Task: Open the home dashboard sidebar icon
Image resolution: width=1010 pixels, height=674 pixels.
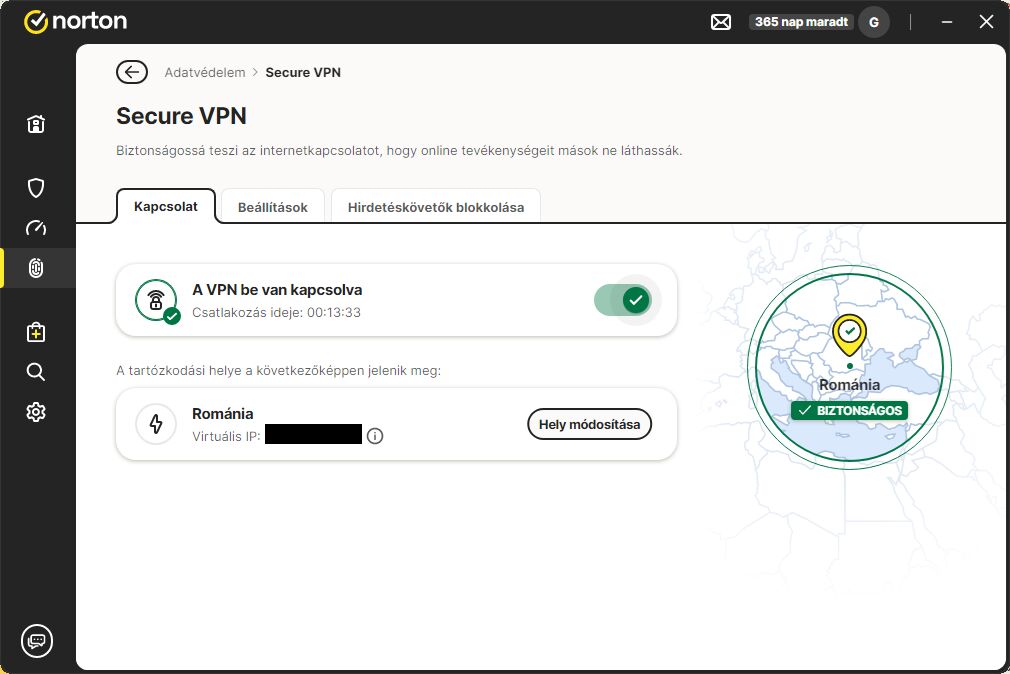Action: pos(36,124)
